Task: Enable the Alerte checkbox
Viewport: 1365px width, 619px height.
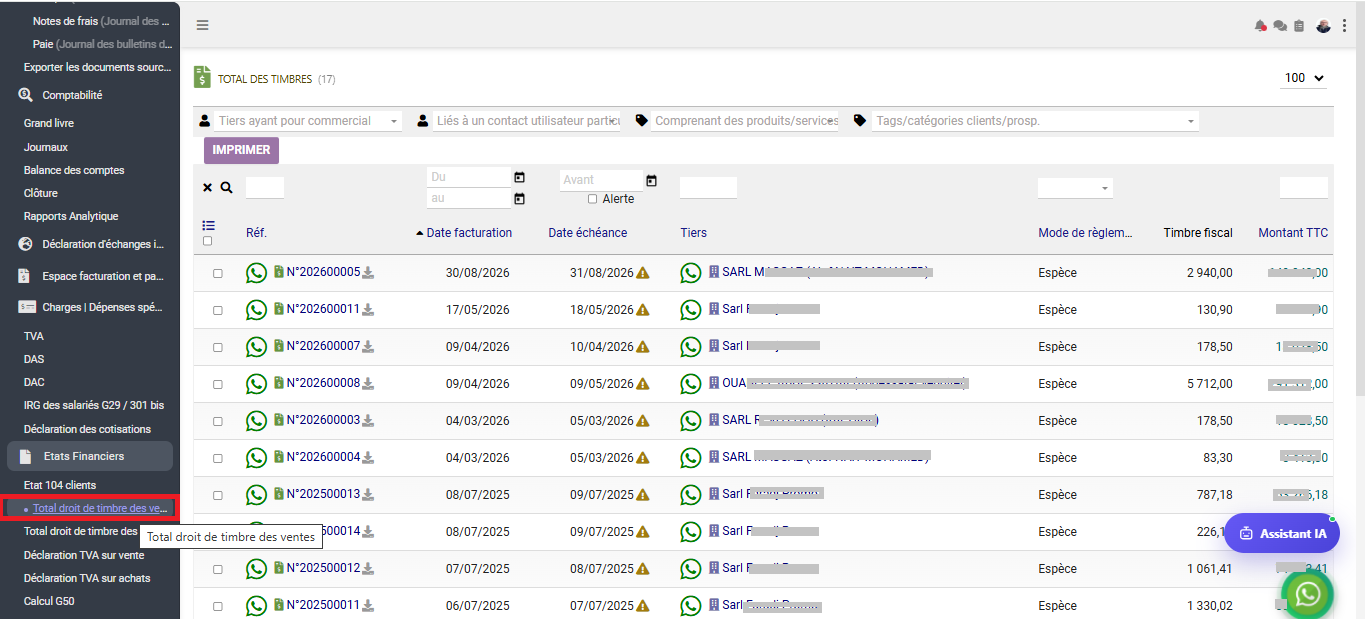Action: point(592,199)
